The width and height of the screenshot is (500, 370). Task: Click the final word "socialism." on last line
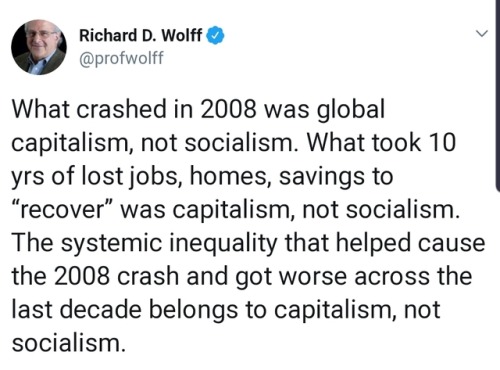69,343
